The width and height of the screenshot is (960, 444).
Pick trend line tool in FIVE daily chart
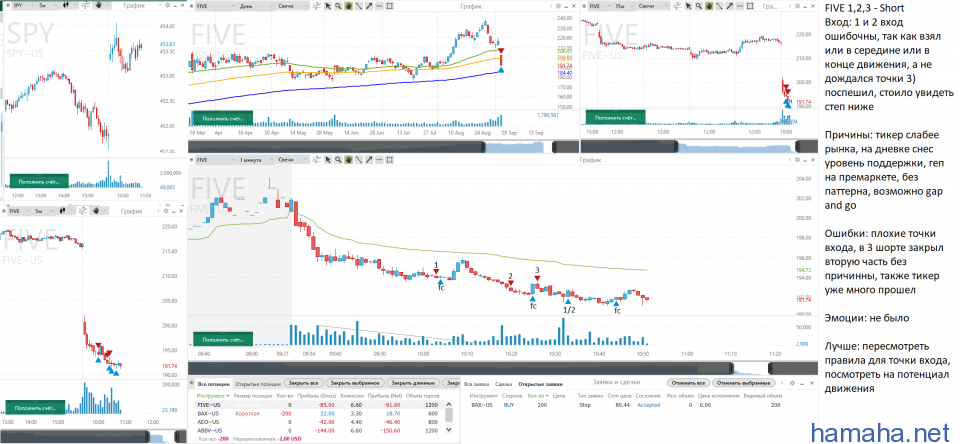(359, 6)
